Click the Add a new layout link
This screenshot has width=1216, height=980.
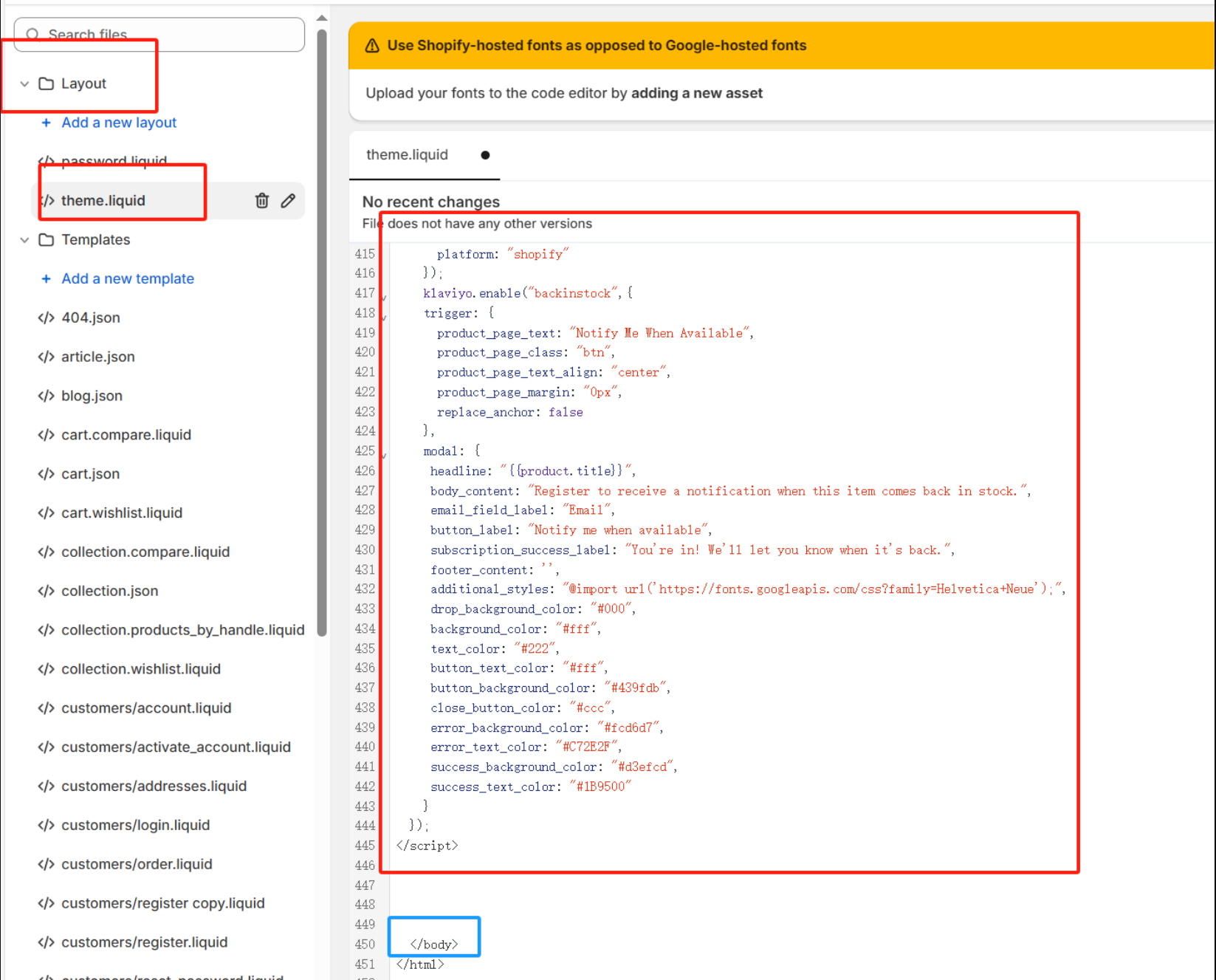point(119,123)
